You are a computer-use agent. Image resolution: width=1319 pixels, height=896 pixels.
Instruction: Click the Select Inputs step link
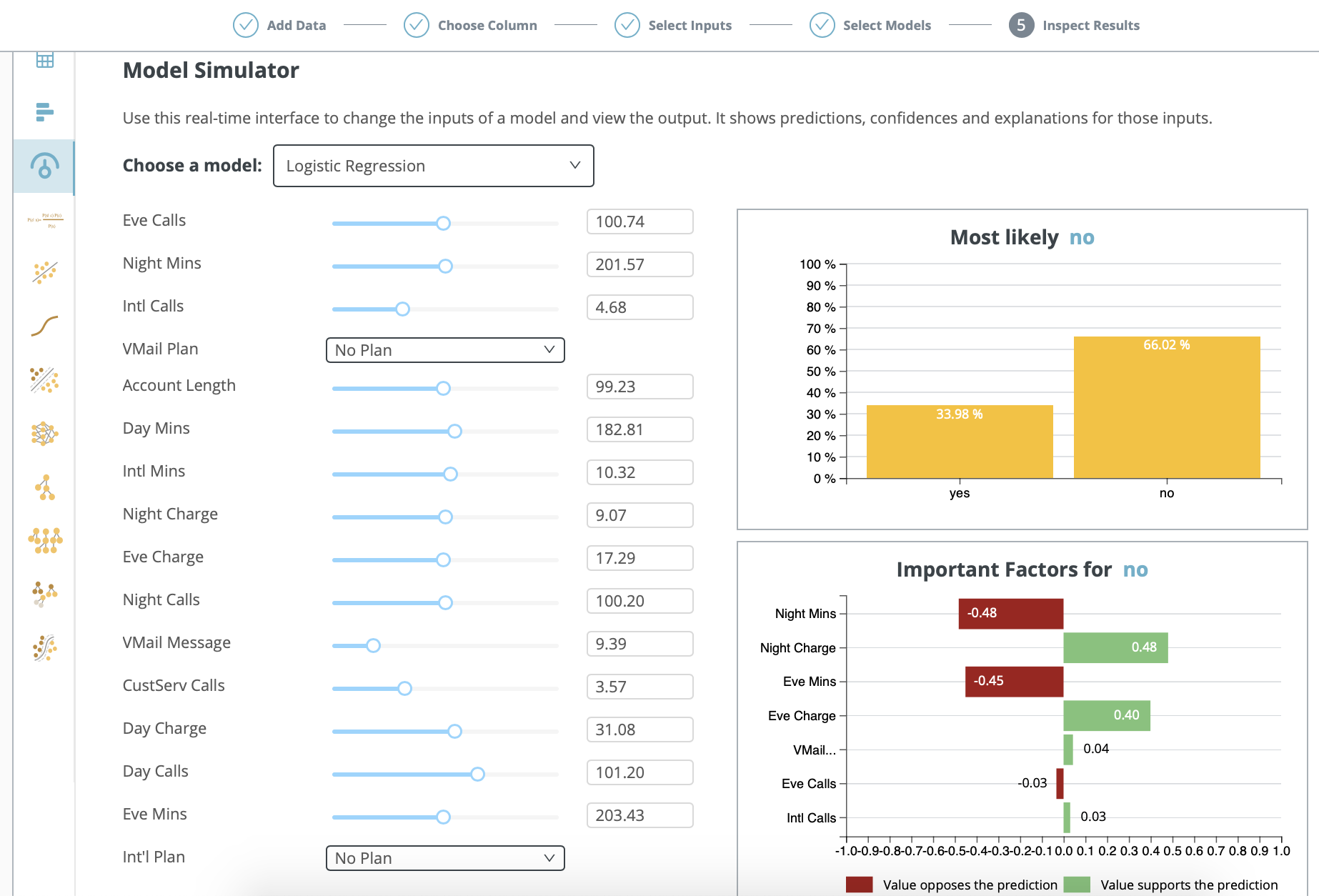click(673, 26)
